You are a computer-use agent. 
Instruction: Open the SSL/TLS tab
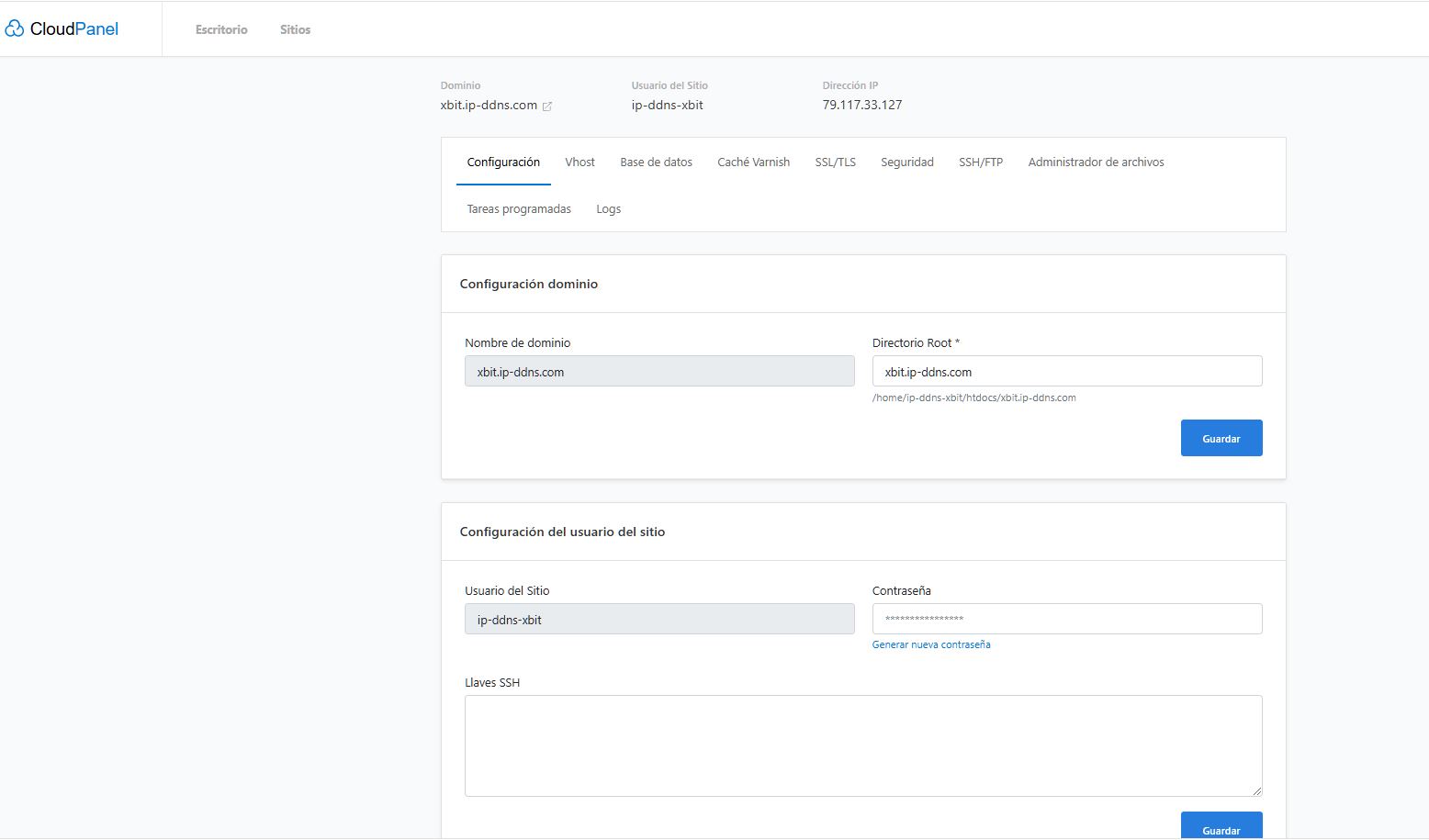click(x=835, y=162)
